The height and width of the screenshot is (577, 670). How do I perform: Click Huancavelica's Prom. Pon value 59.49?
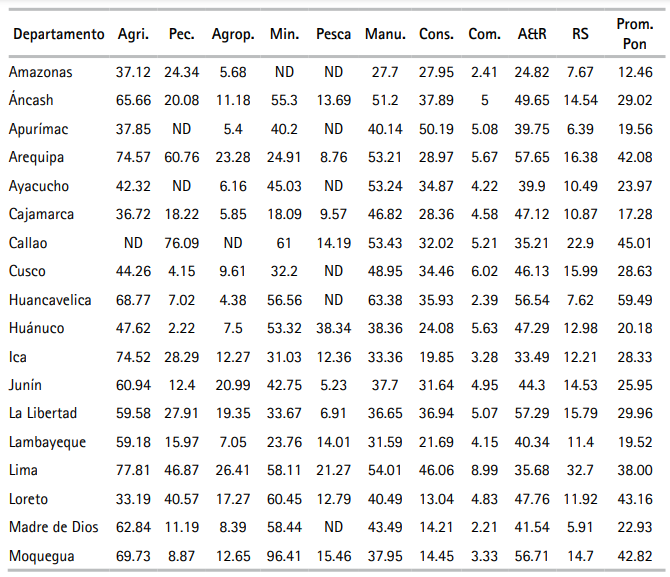tap(635, 300)
